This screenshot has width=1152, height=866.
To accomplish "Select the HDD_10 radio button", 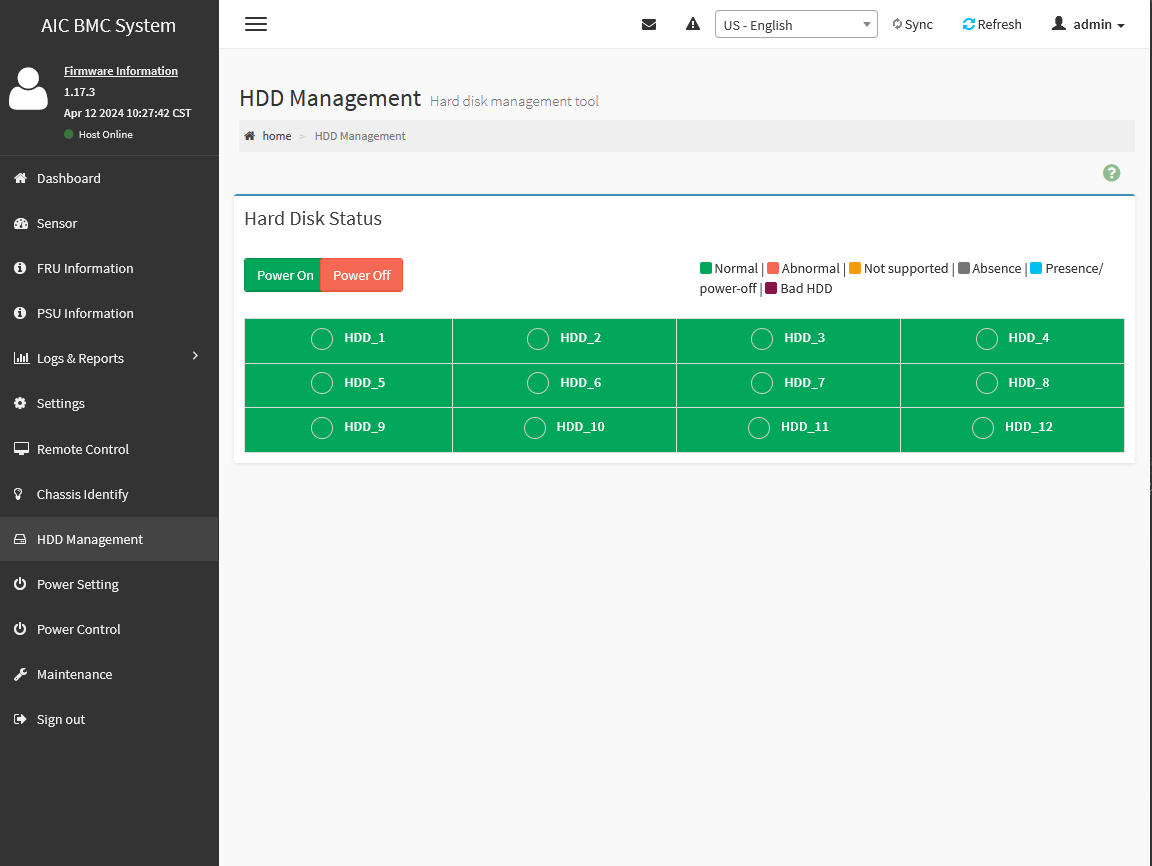I will click(x=535, y=427).
